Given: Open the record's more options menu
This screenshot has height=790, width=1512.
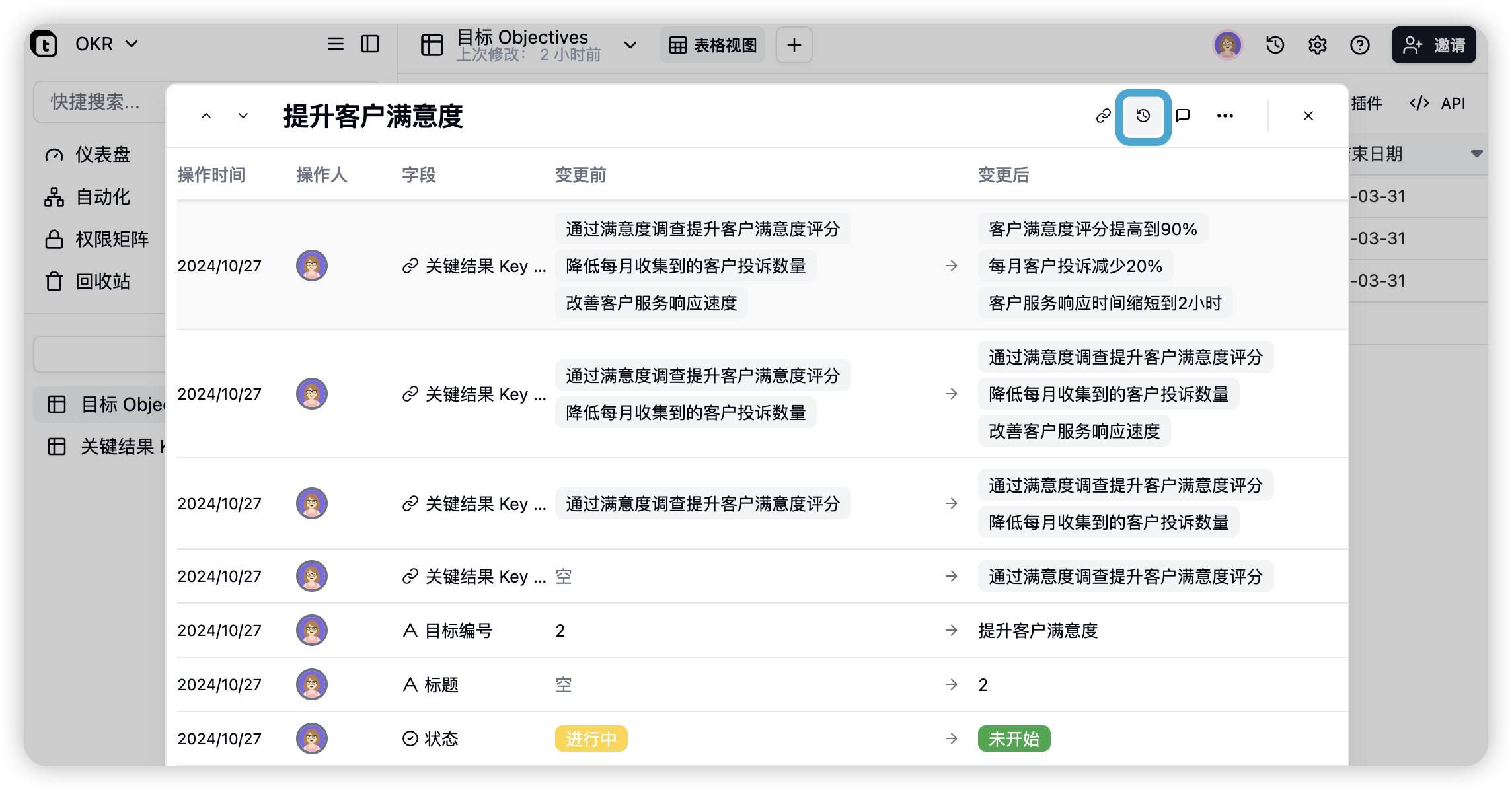Looking at the screenshot, I should 1225,116.
